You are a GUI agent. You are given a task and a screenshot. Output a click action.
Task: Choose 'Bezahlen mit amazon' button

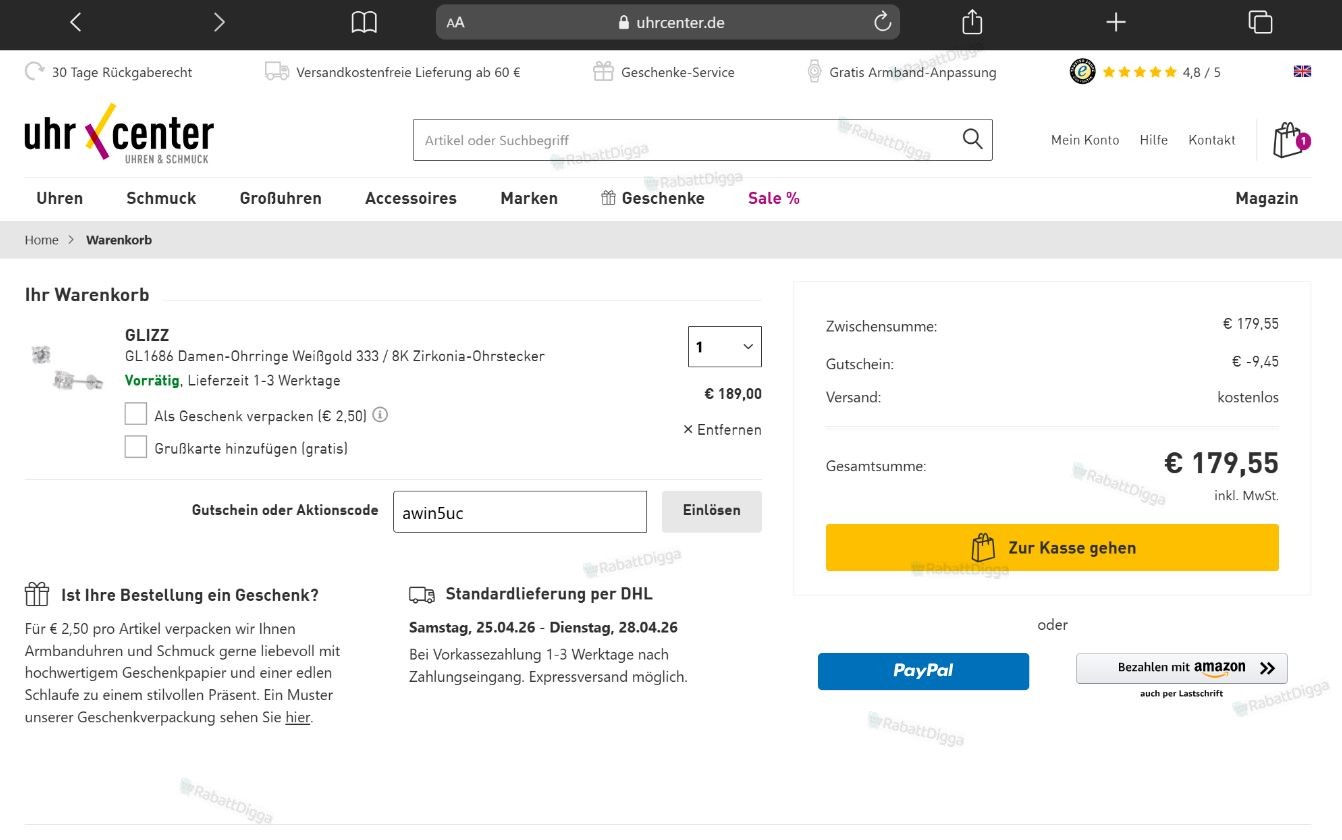(1182, 669)
